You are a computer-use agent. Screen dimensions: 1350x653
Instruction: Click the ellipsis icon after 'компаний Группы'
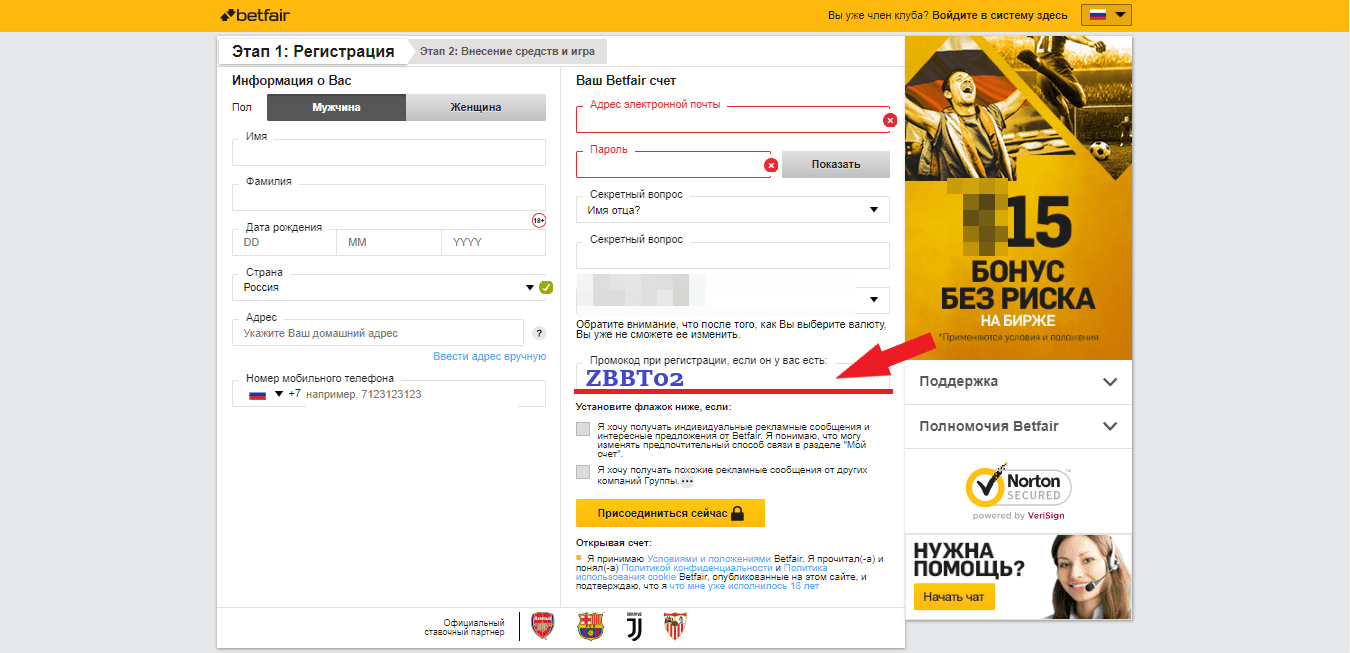pyautogui.click(x=687, y=482)
